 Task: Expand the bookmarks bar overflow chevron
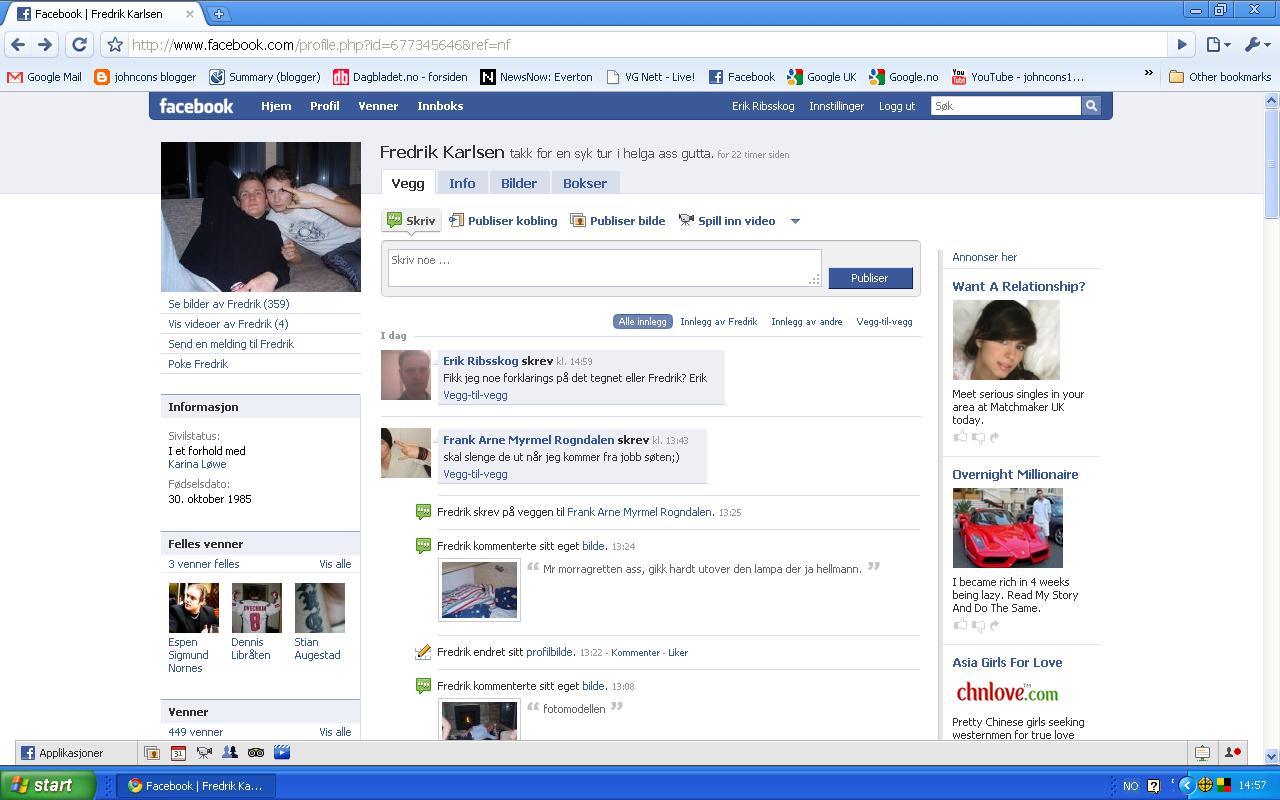tap(1148, 75)
